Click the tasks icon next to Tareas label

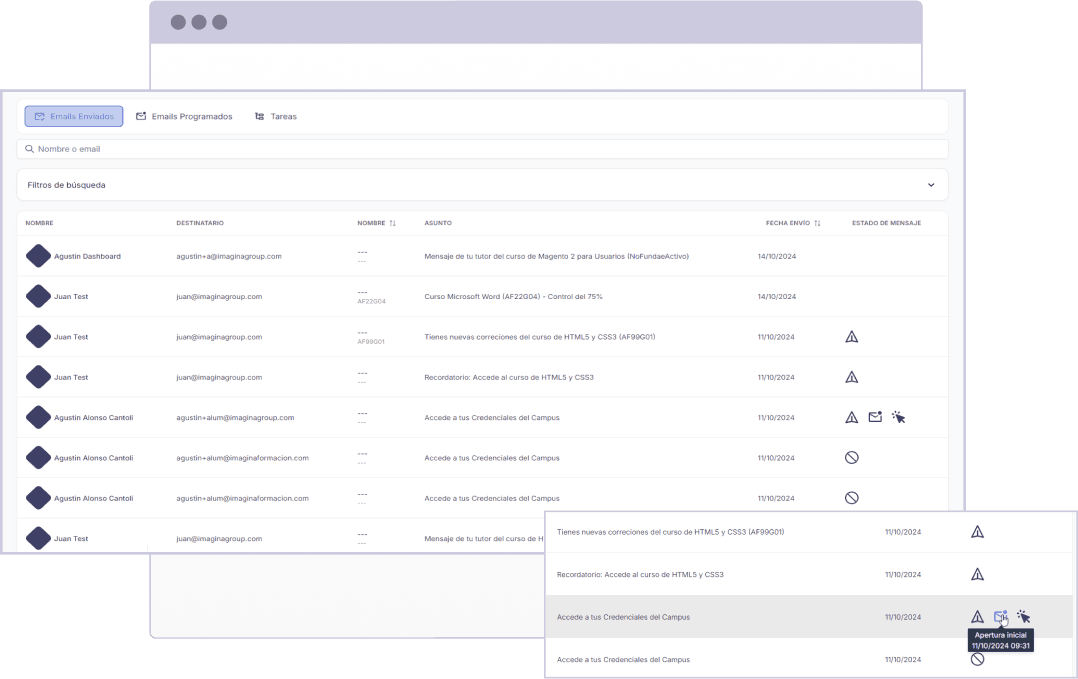260,116
